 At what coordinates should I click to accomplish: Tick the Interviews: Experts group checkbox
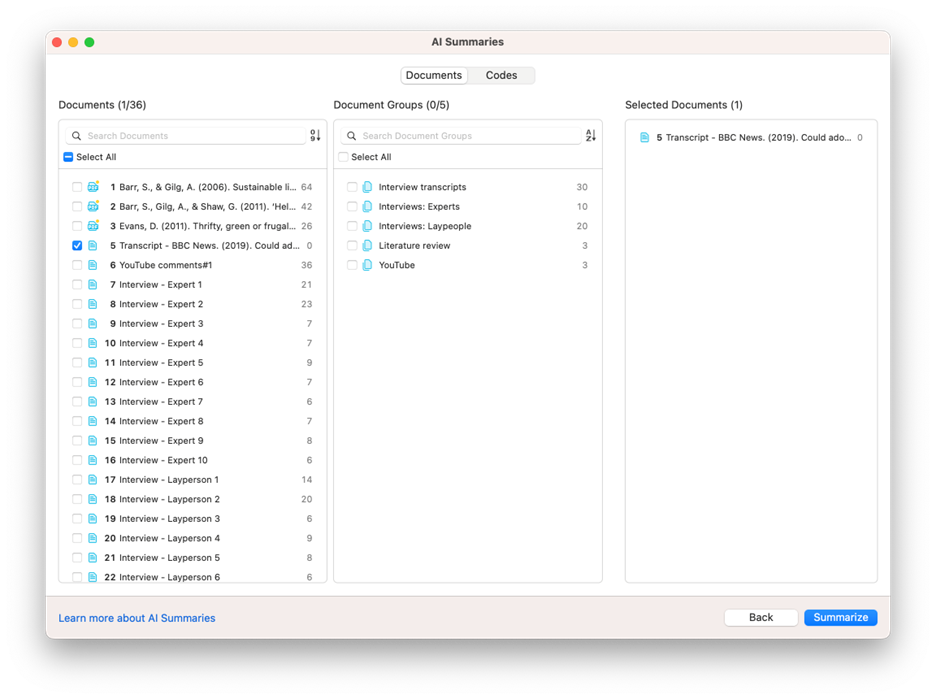point(352,207)
